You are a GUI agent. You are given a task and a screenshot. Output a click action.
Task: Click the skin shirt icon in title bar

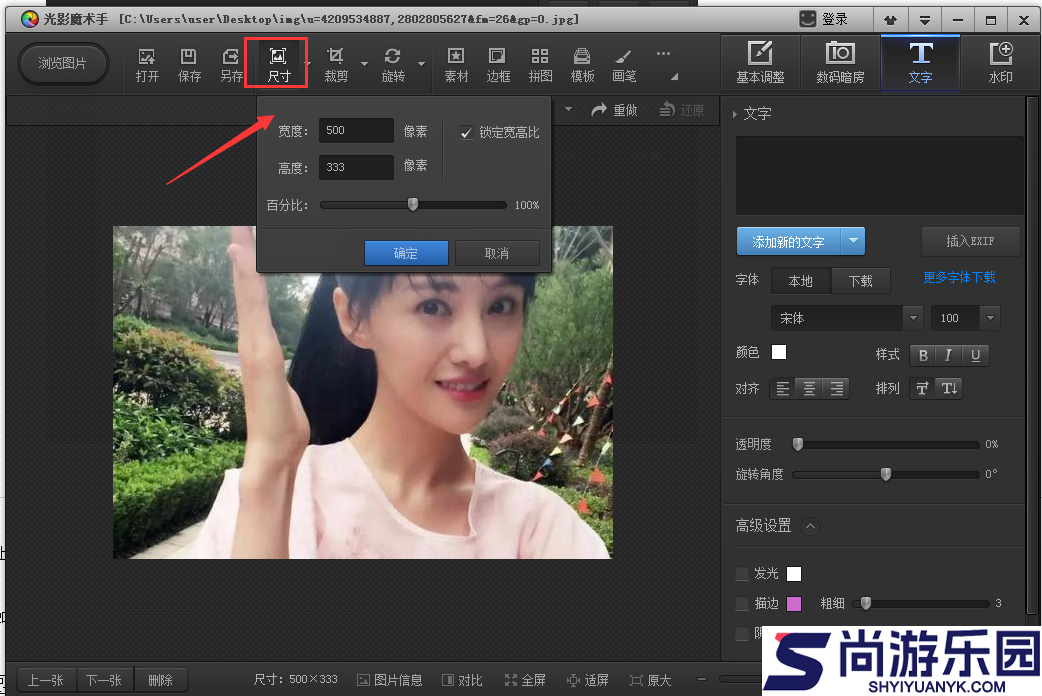tap(890, 20)
